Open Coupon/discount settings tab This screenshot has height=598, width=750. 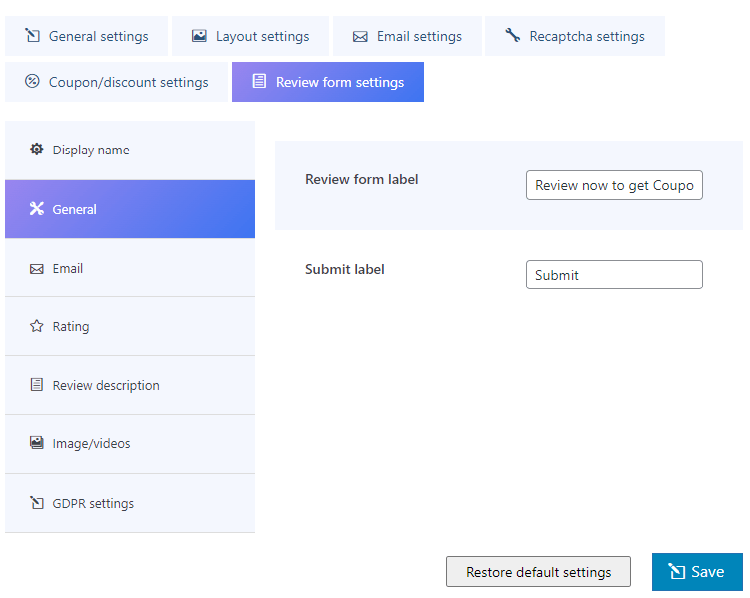116,82
